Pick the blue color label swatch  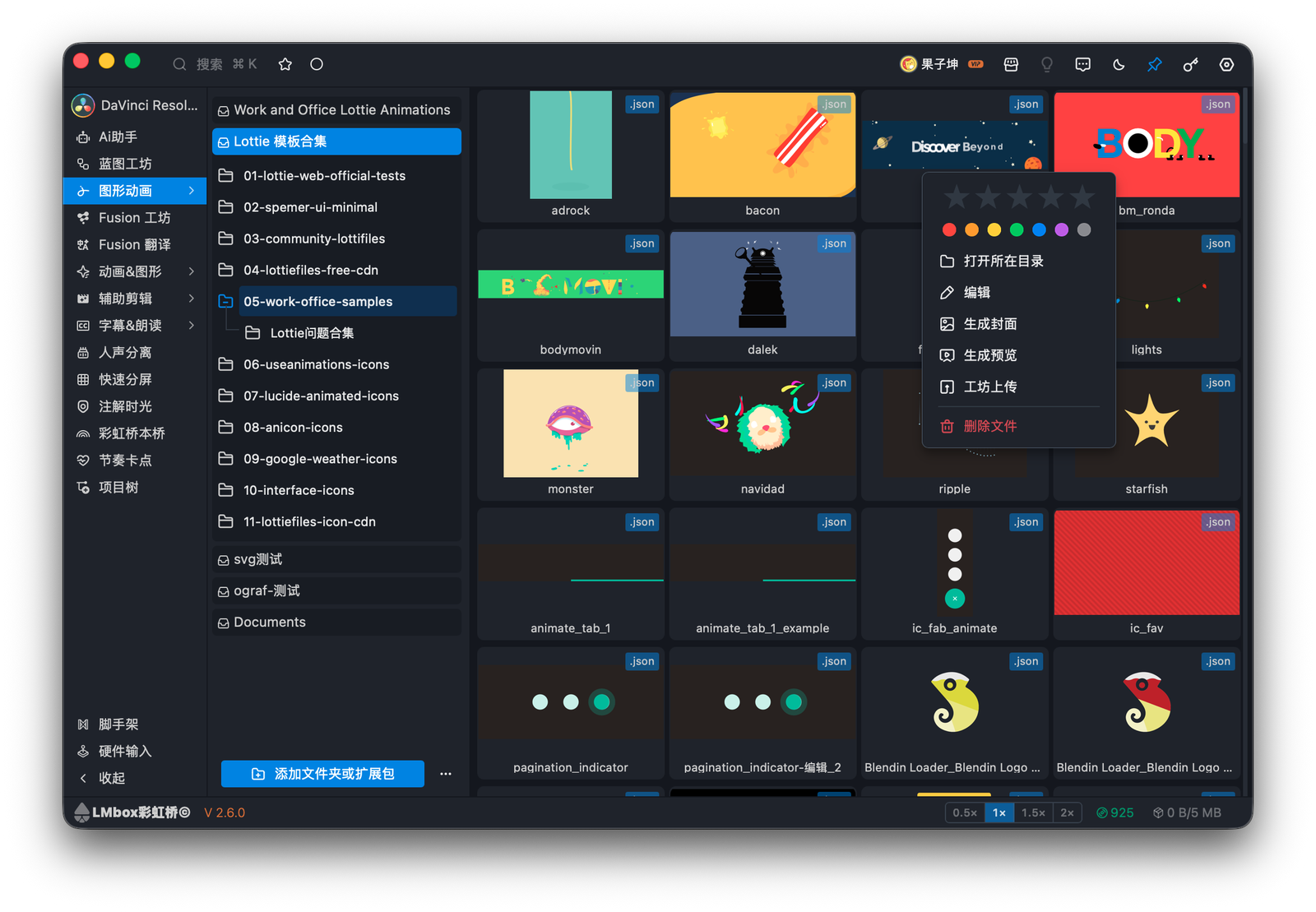tap(1039, 229)
